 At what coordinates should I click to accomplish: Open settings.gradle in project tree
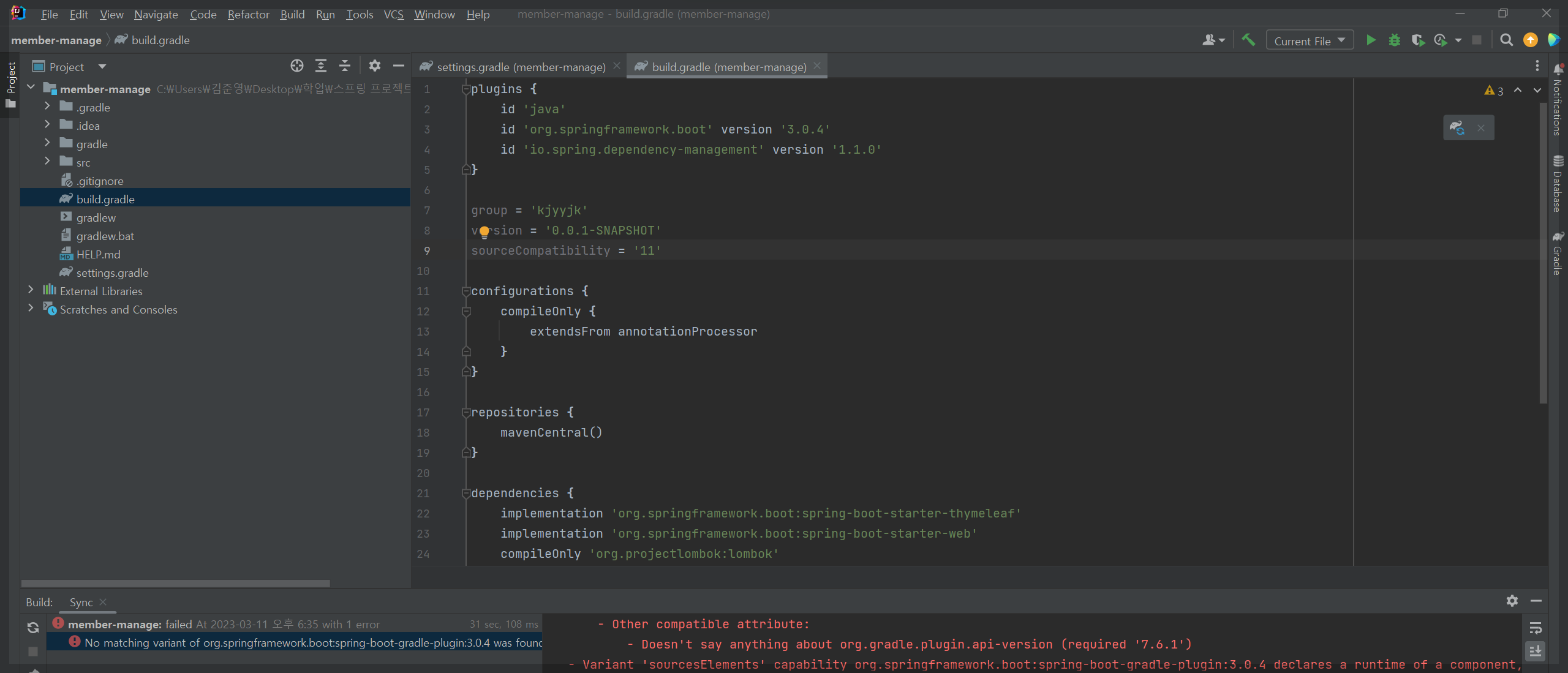coord(112,273)
